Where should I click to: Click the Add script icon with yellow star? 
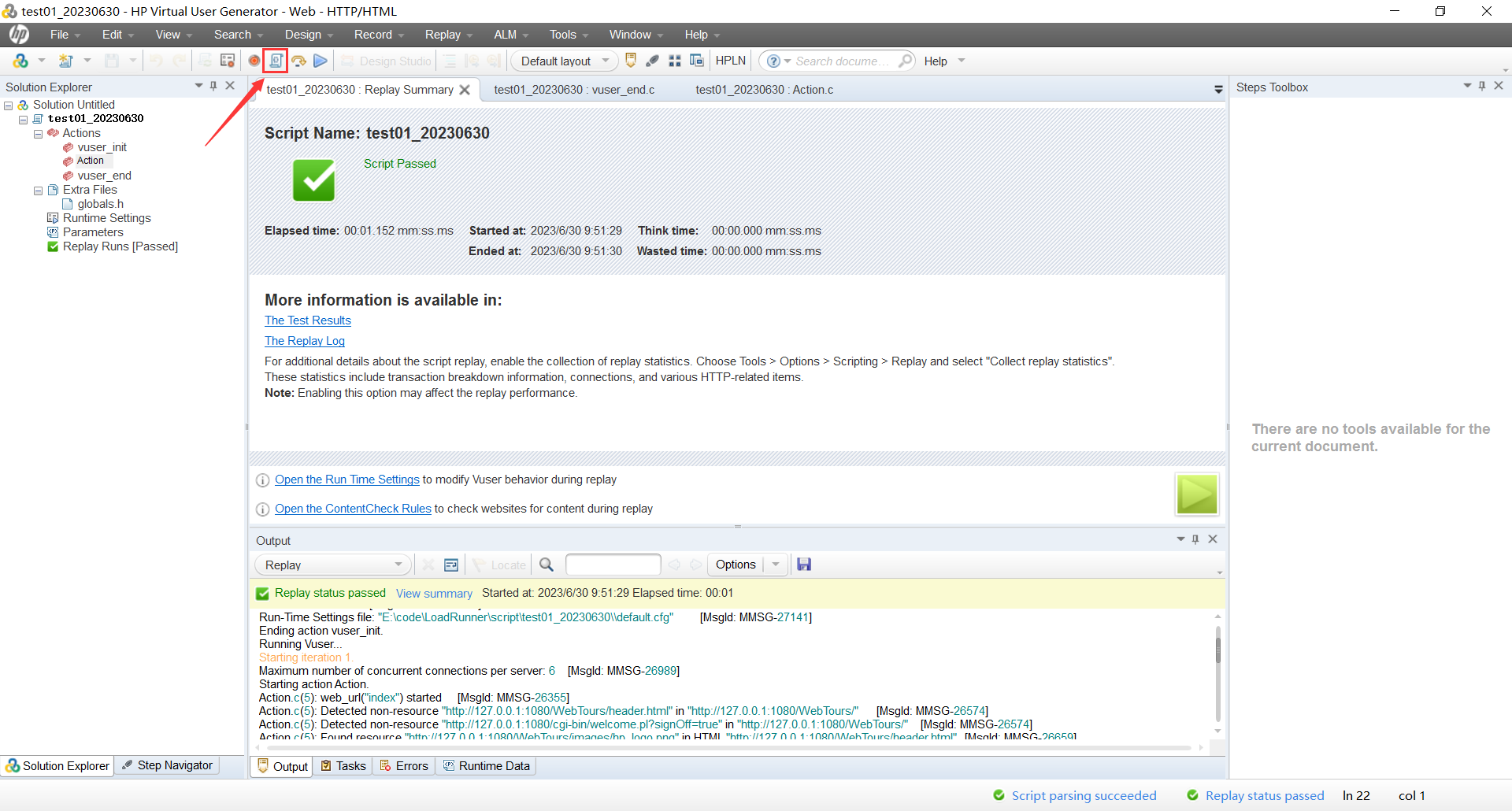(x=66, y=61)
